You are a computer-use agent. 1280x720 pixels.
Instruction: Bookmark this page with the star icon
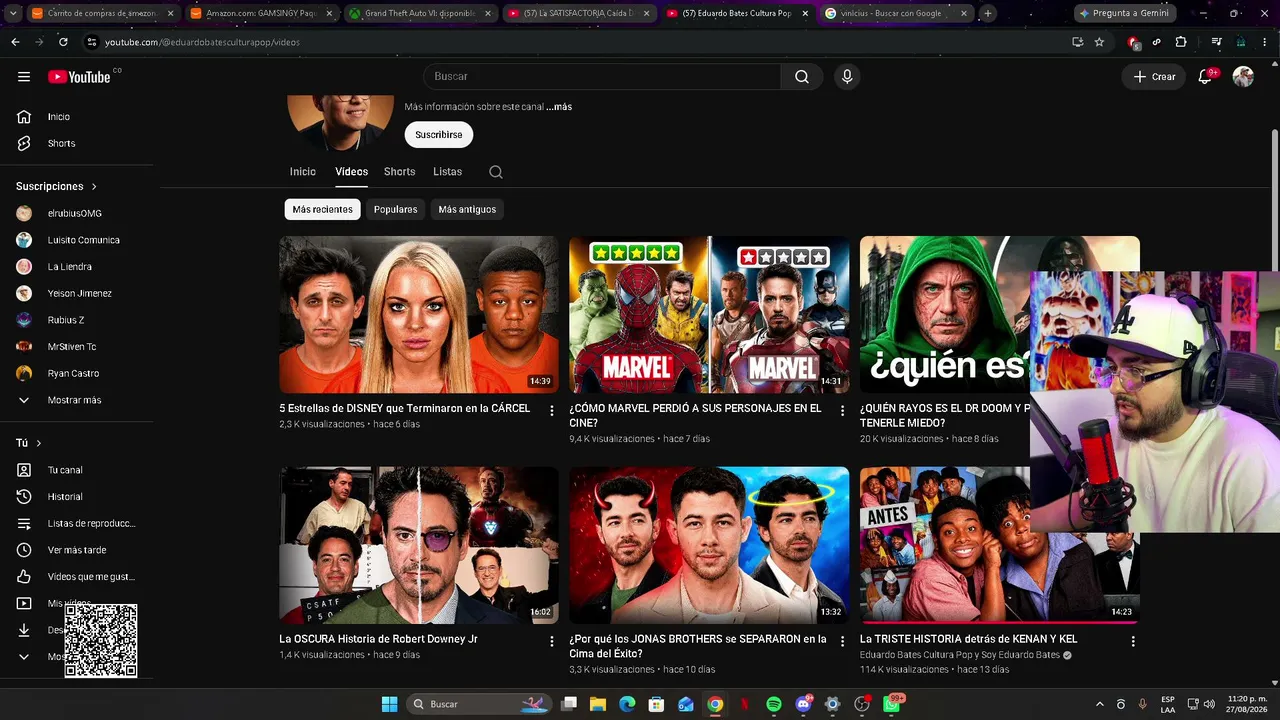tap(1099, 42)
